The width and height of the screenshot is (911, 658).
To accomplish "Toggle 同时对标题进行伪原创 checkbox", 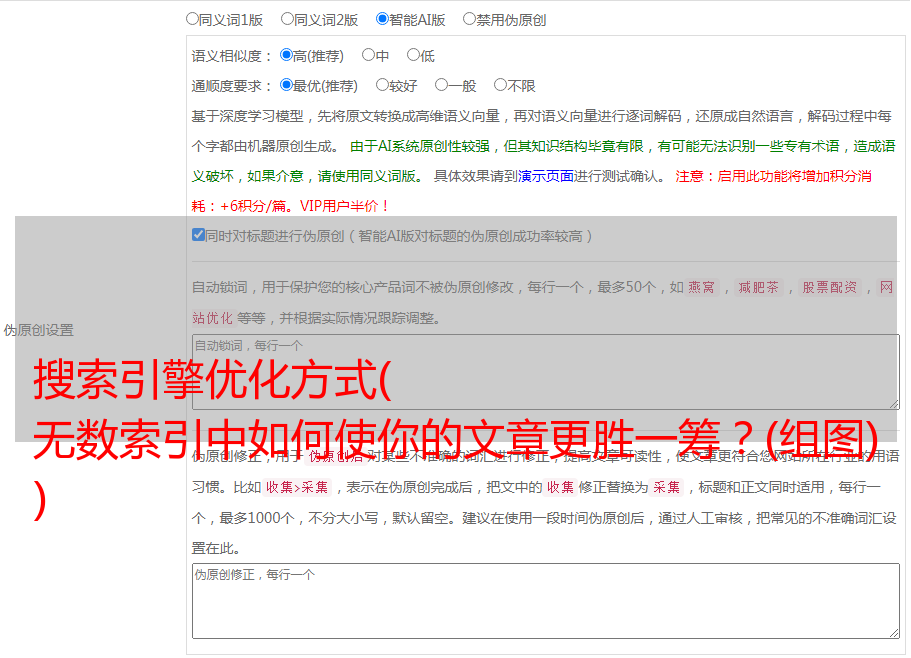I will click(198, 235).
